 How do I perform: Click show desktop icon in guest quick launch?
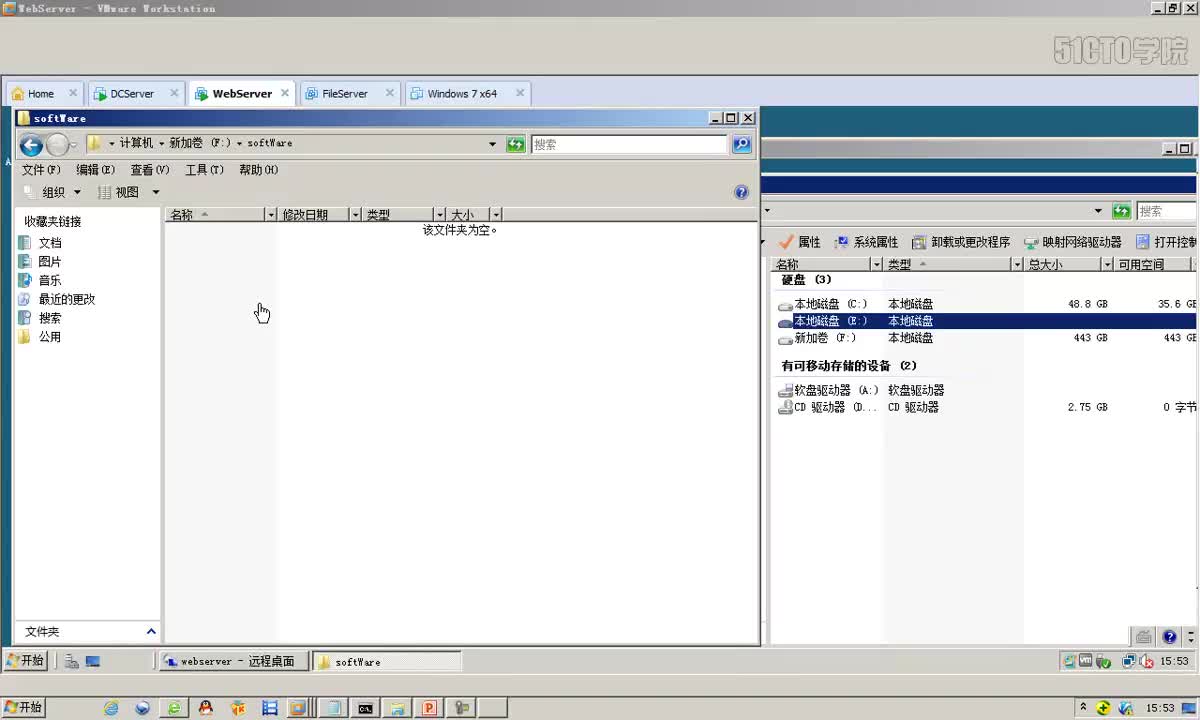point(93,661)
